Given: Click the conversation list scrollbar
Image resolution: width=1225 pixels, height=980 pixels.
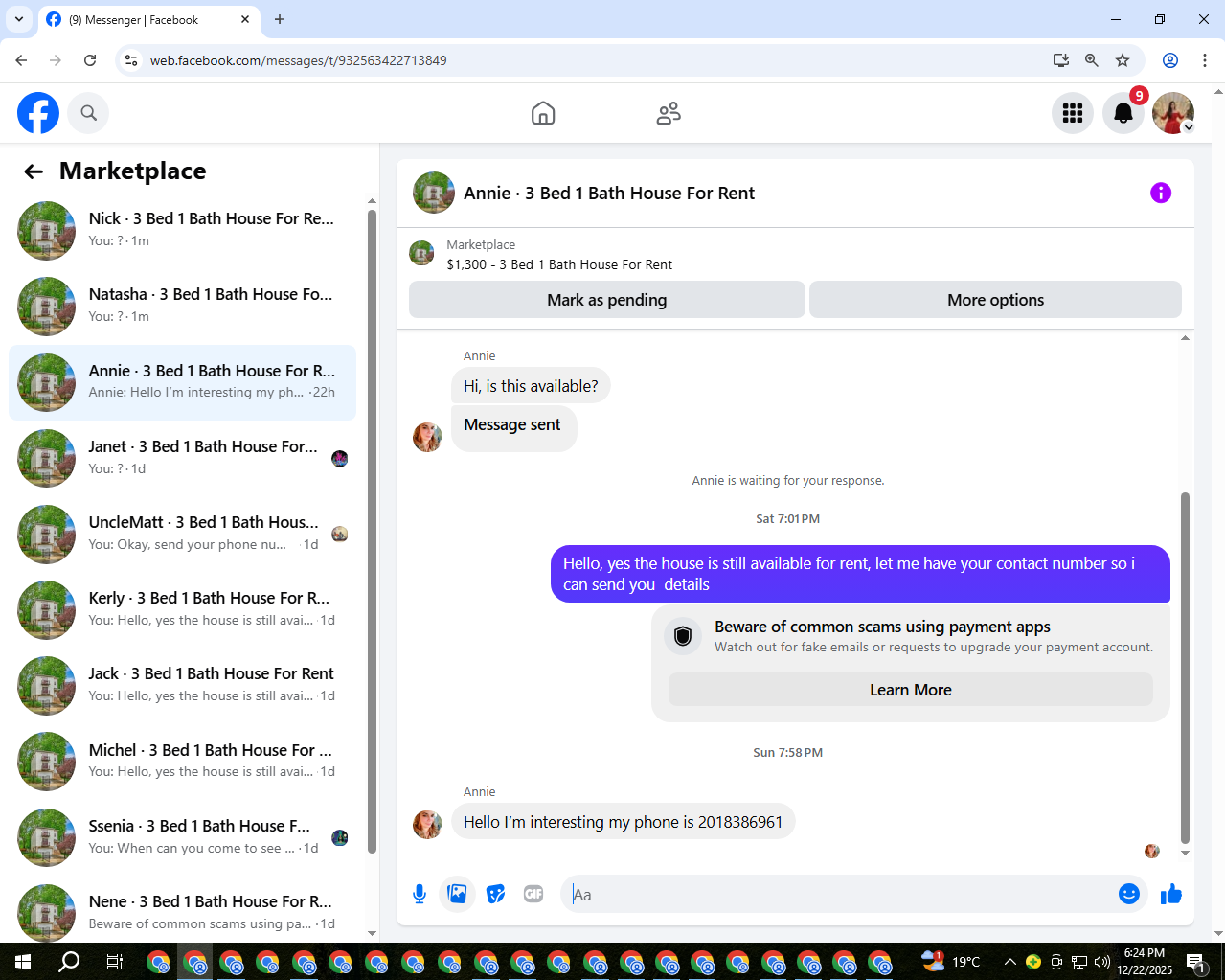Looking at the screenshot, I should tap(372, 531).
